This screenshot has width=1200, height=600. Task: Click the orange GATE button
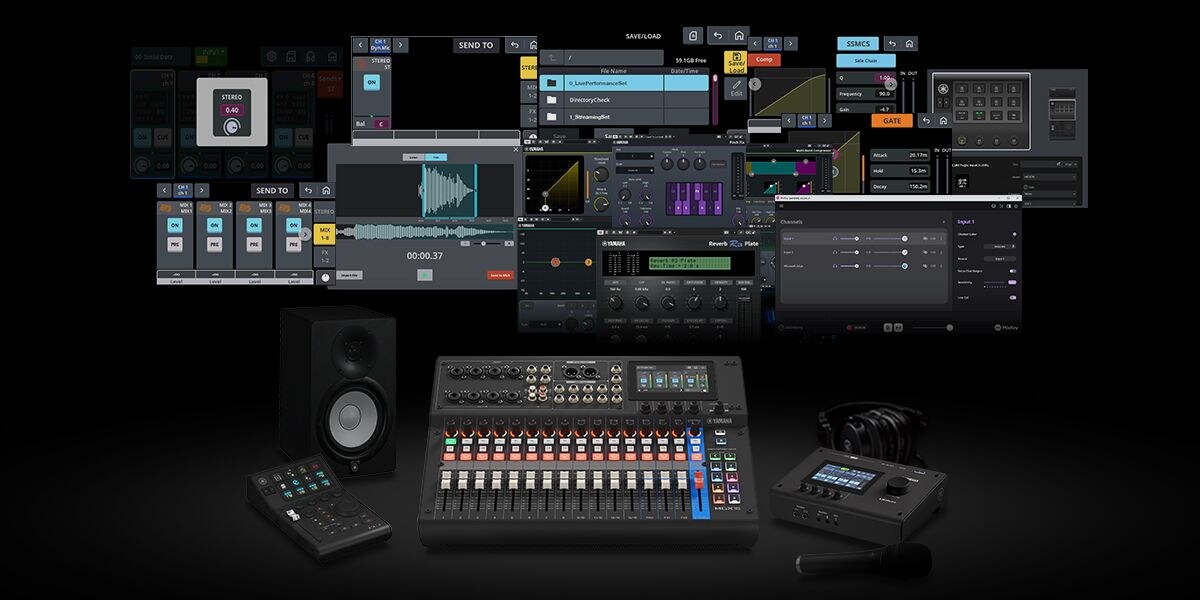click(x=891, y=120)
